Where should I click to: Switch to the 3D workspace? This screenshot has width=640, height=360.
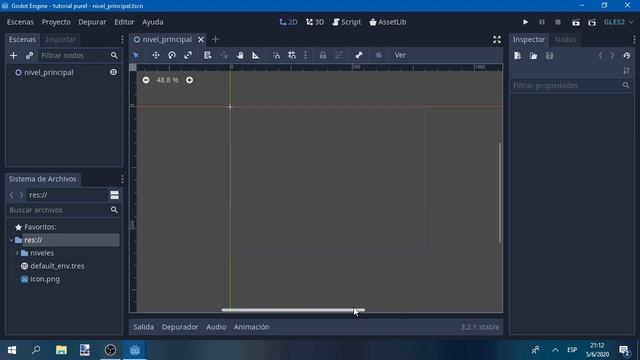tap(315, 22)
